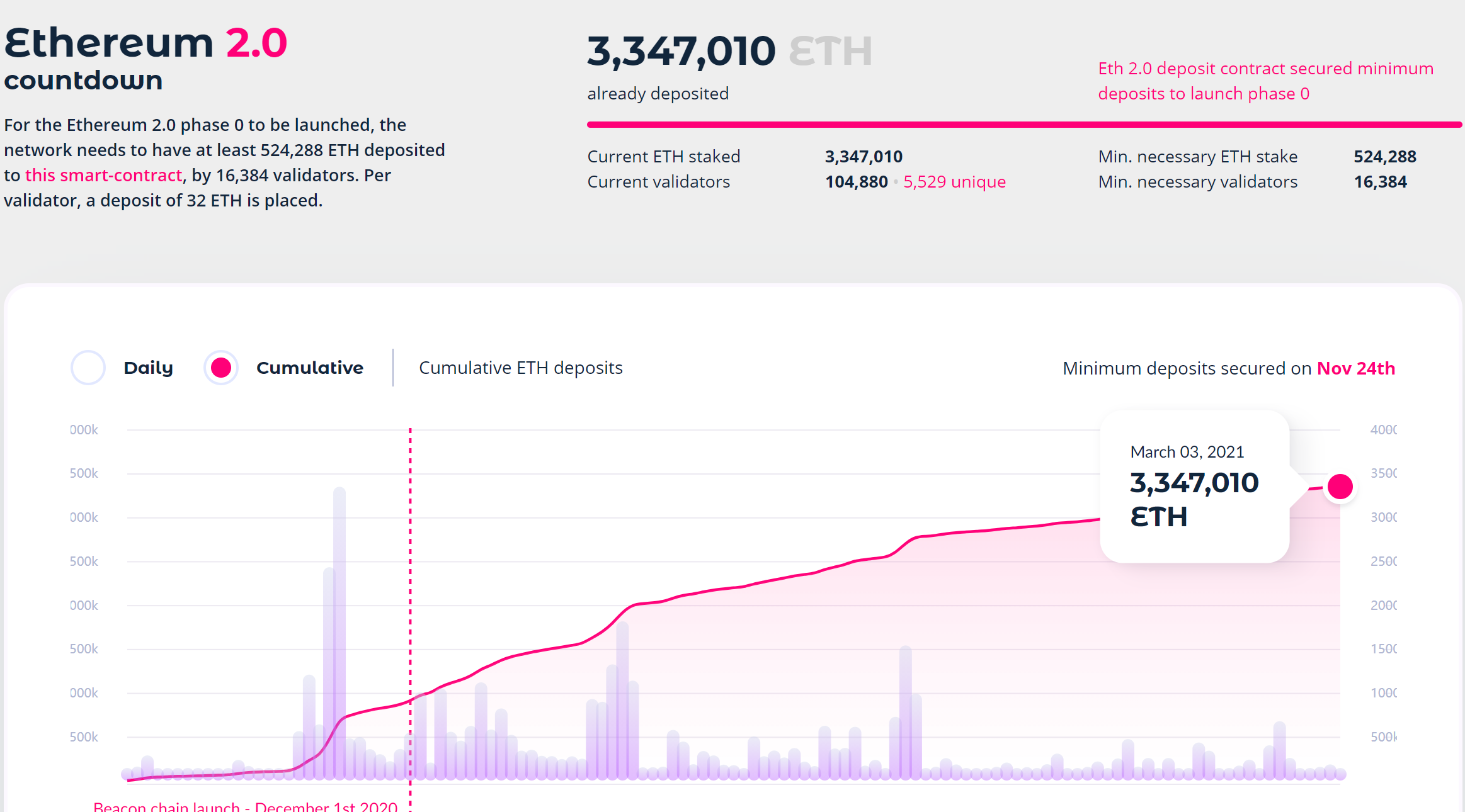Click the large '3,347,010 ETH' headline

pos(729,51)
